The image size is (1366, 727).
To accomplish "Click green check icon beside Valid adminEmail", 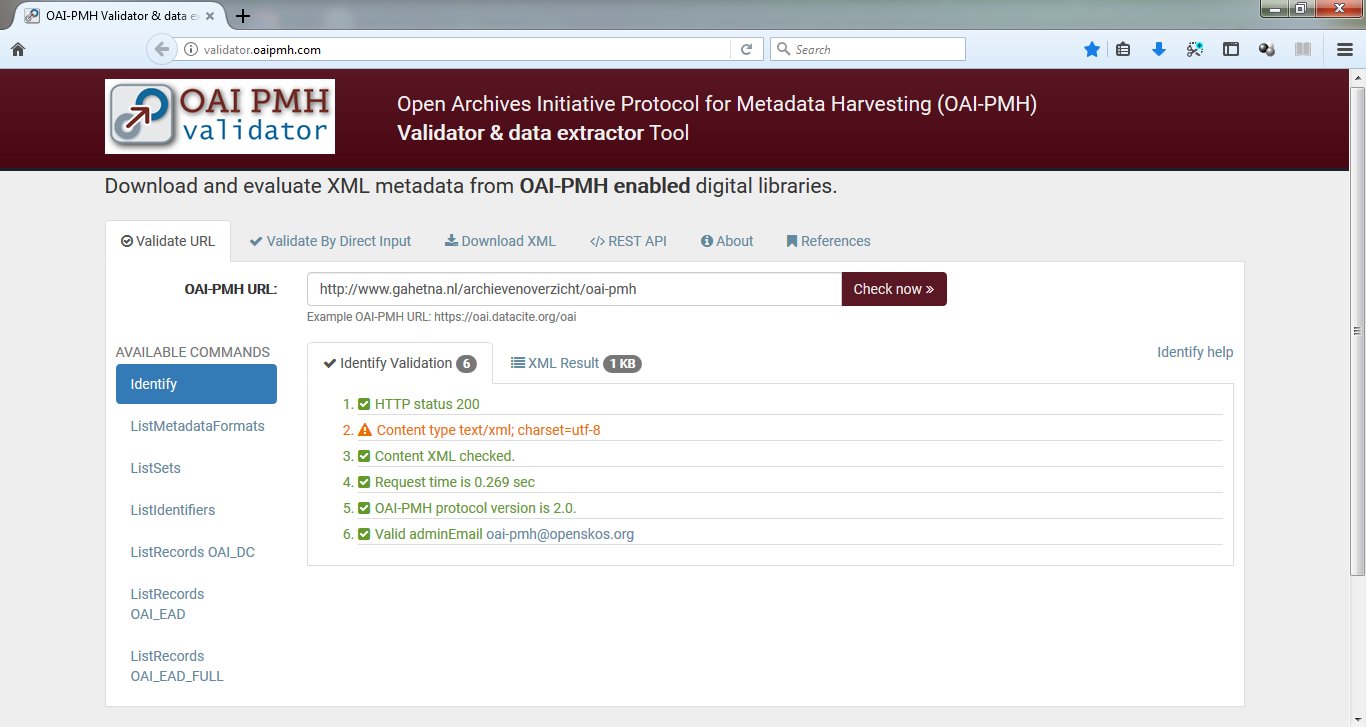I will (x=364, y=534).
